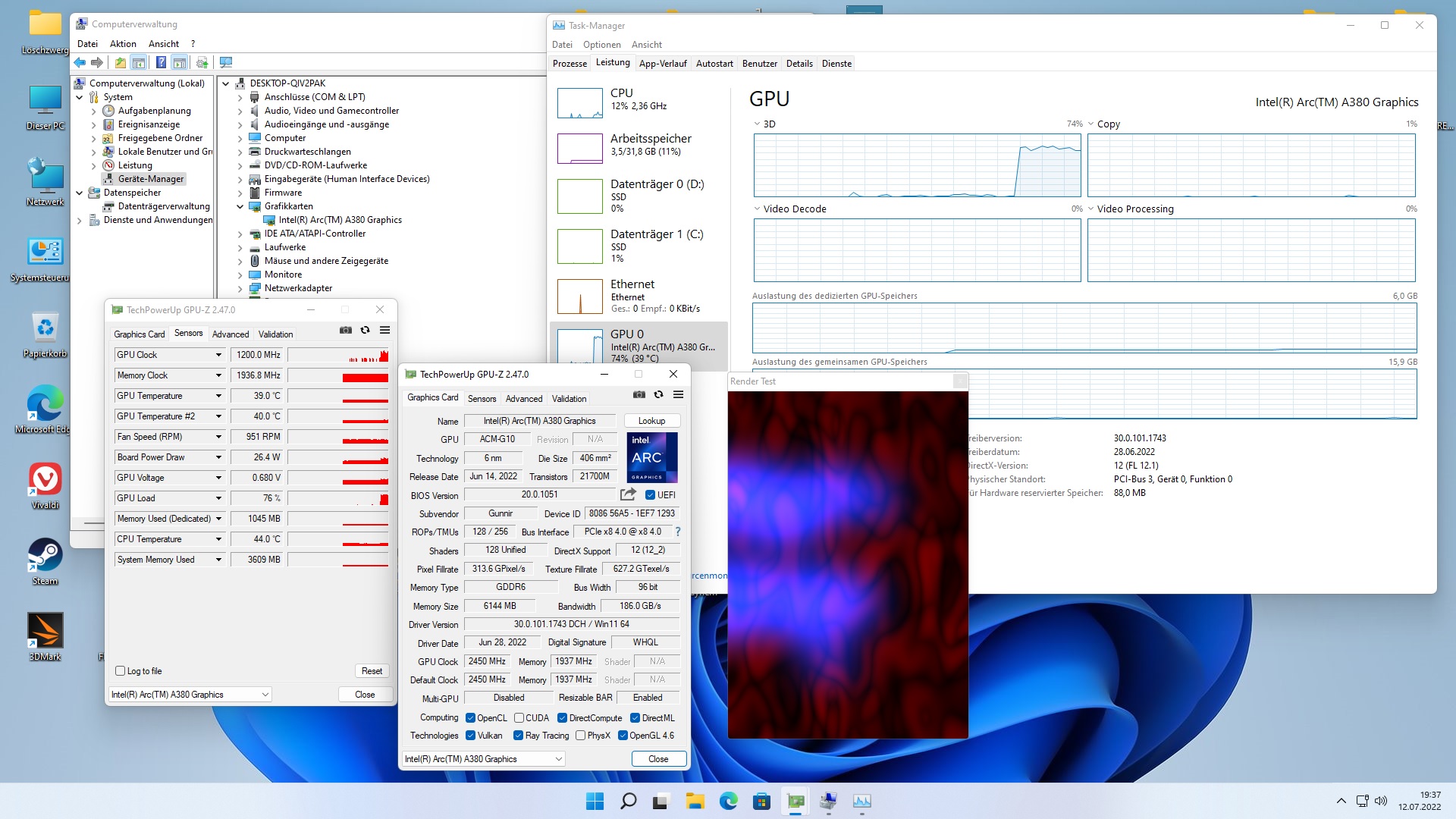Open GPU selector dropdown in GPU-Z Sensors window
1456x819 pixels.
190,695
